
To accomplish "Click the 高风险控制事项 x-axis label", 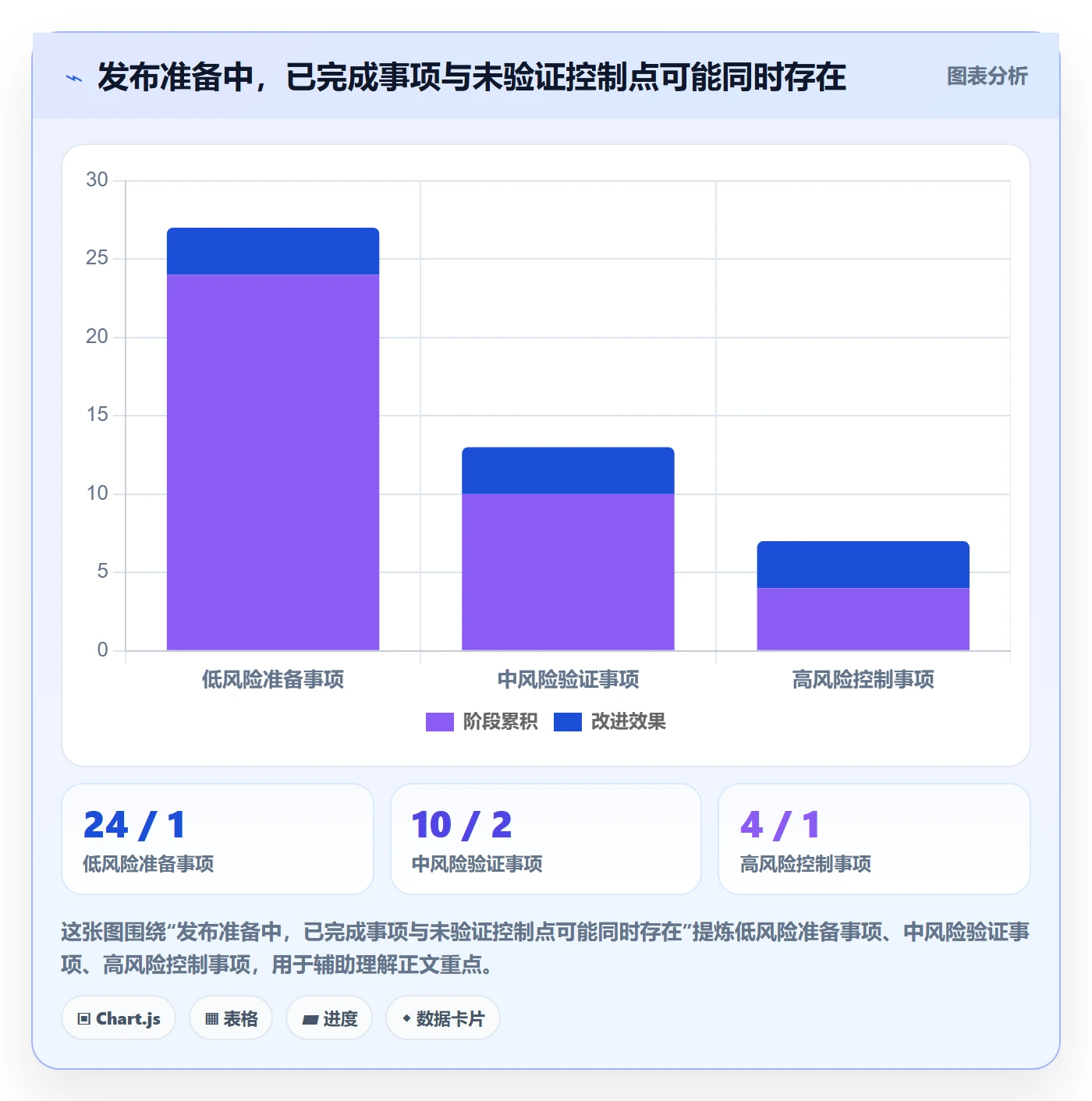I will 863,680.
